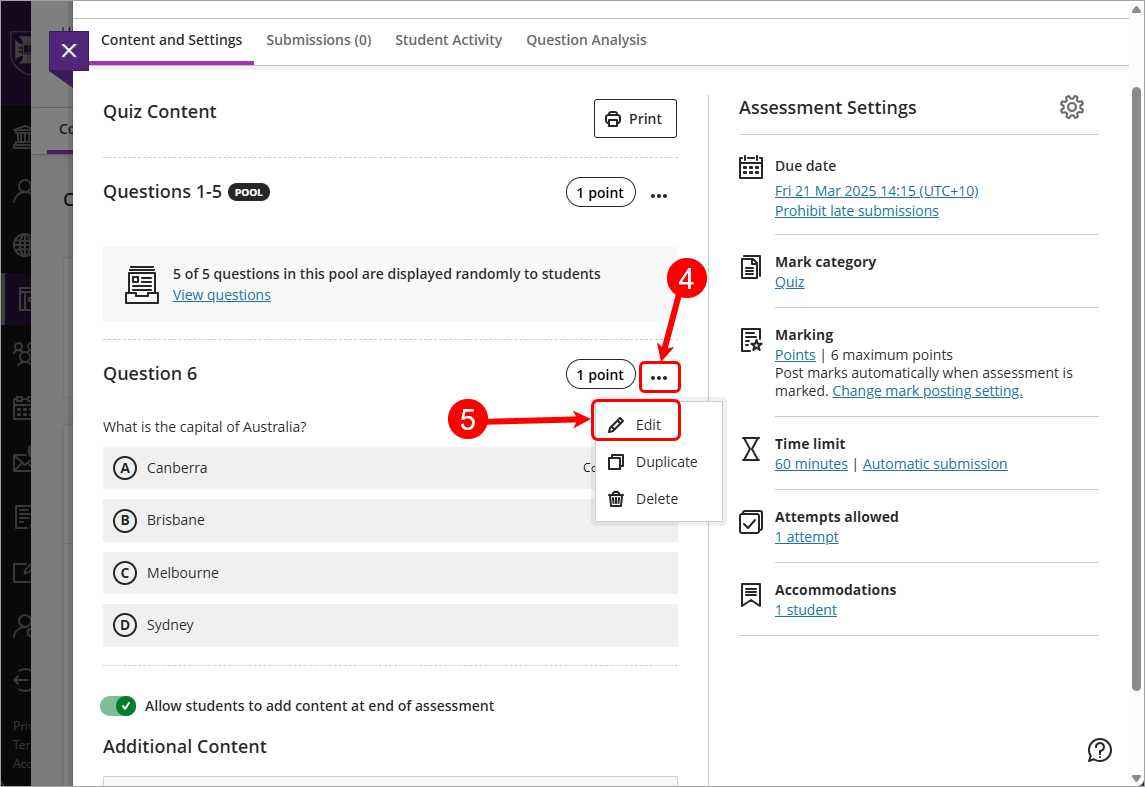The image size is (1145, 787).
Task: Open the Prohibit late submissions link
Action: 857,211
